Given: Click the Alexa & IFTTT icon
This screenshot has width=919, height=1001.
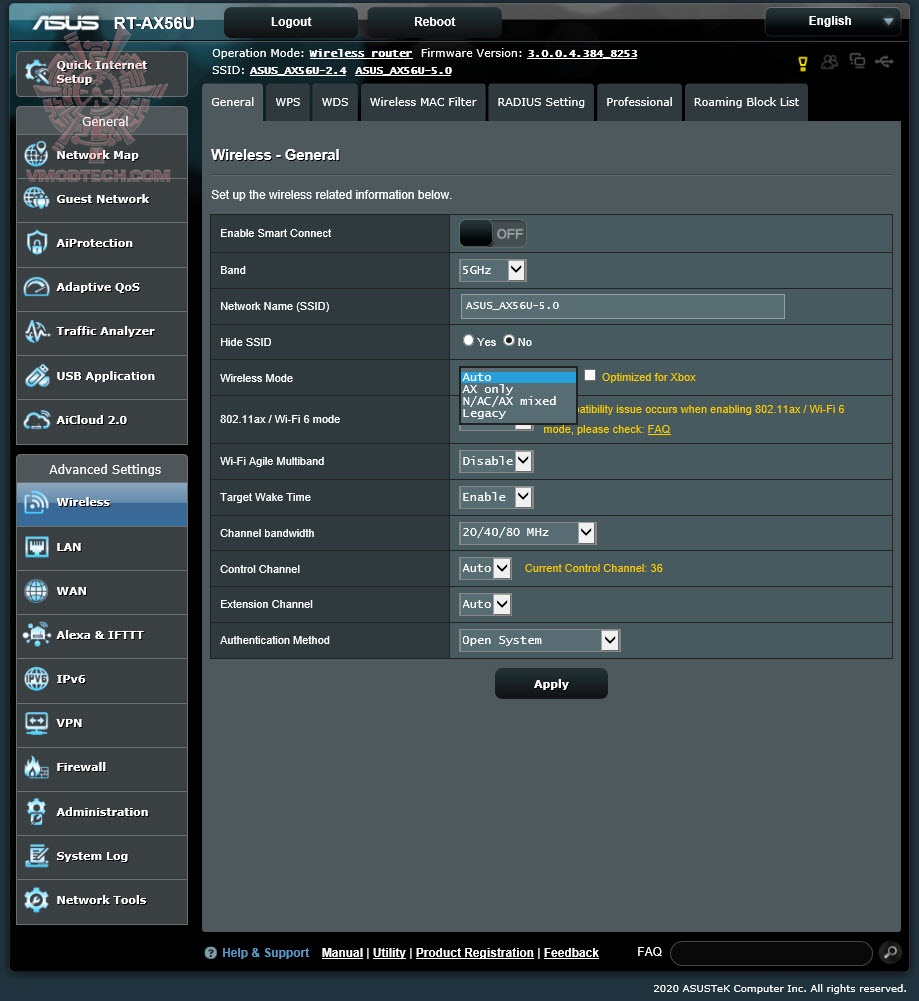Looking at the screenshot, I should pyautogui.click(x=36, y=635).
